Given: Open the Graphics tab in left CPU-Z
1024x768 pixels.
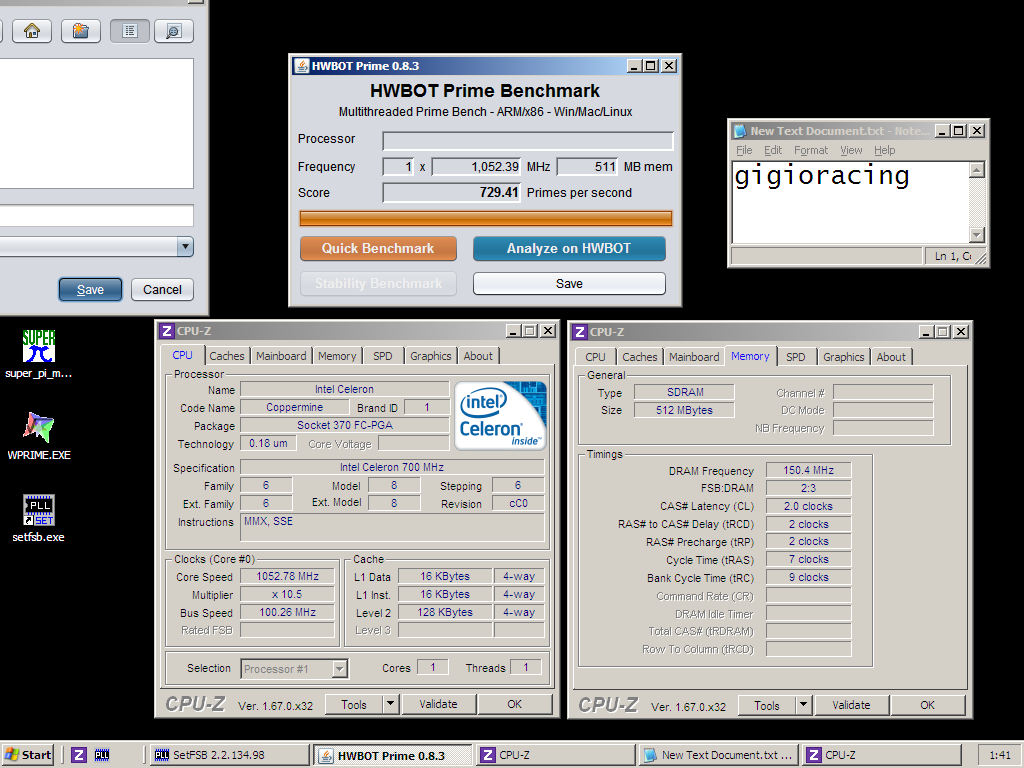Looking at the screenshot, I should coord(430,356).
